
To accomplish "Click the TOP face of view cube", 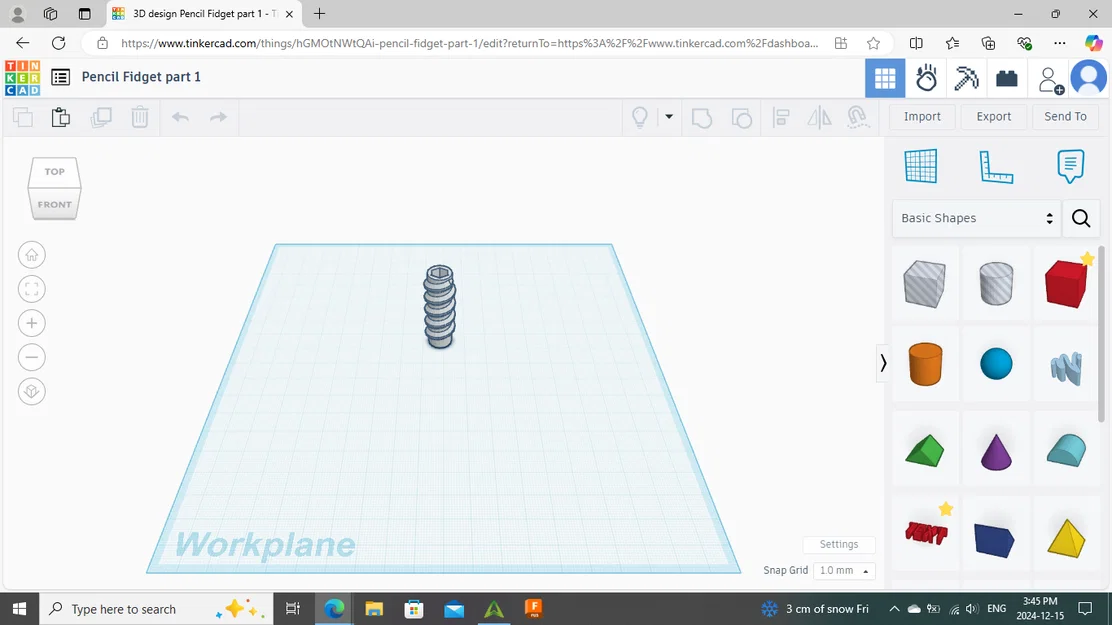I will [x=55, y=172].
